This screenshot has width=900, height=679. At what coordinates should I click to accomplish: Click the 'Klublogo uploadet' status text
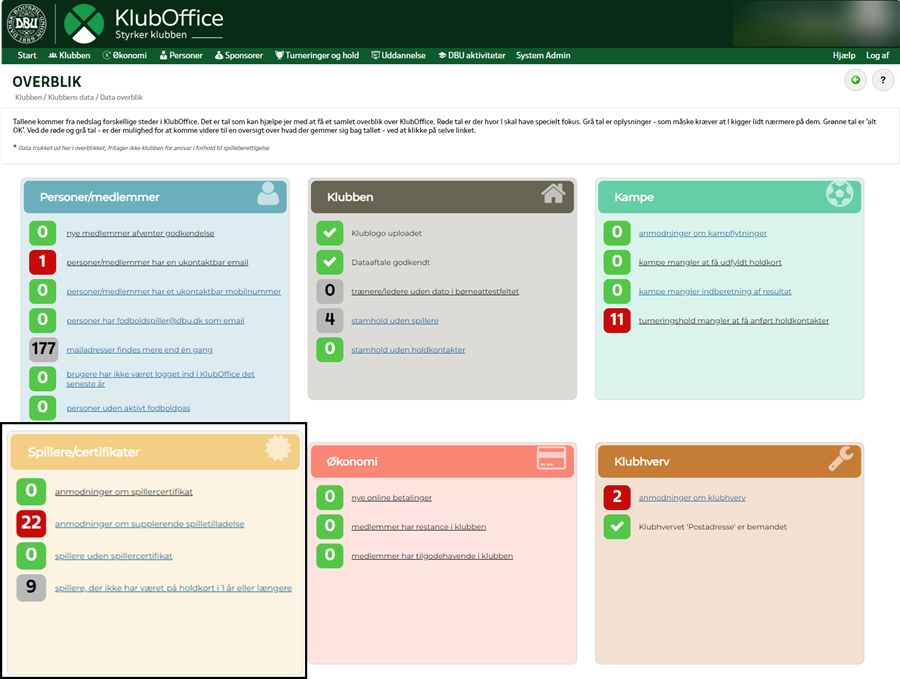[x=386, y=233]
